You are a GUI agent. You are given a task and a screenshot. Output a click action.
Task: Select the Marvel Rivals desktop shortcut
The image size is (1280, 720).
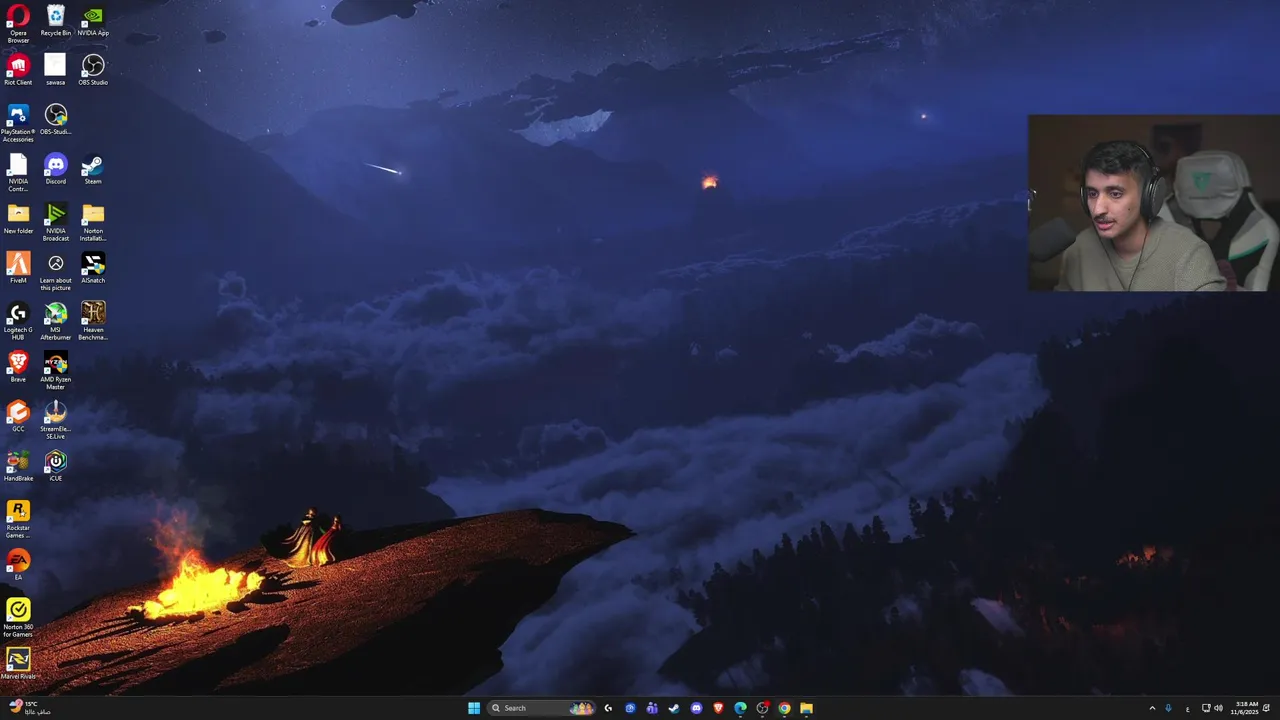pos(18,664)
